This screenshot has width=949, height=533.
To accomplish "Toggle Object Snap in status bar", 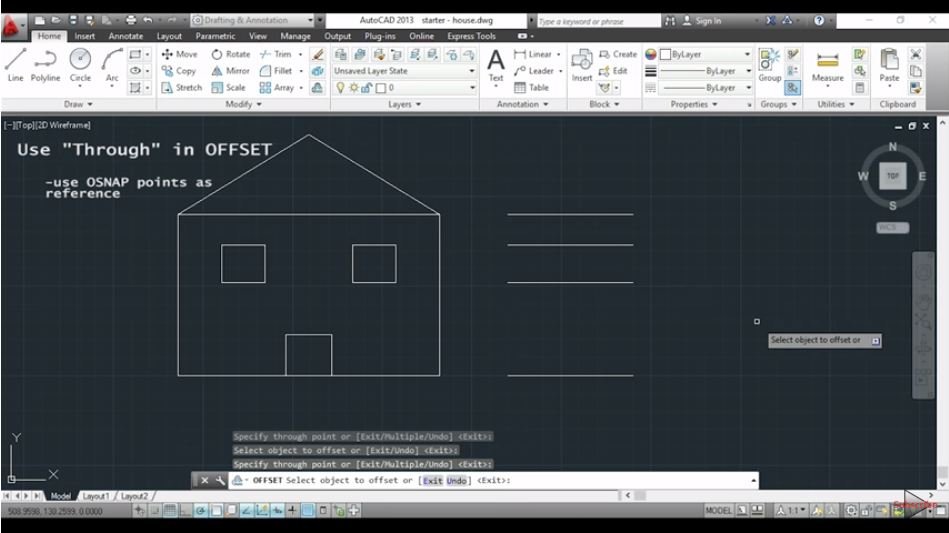I will point(216,511).
